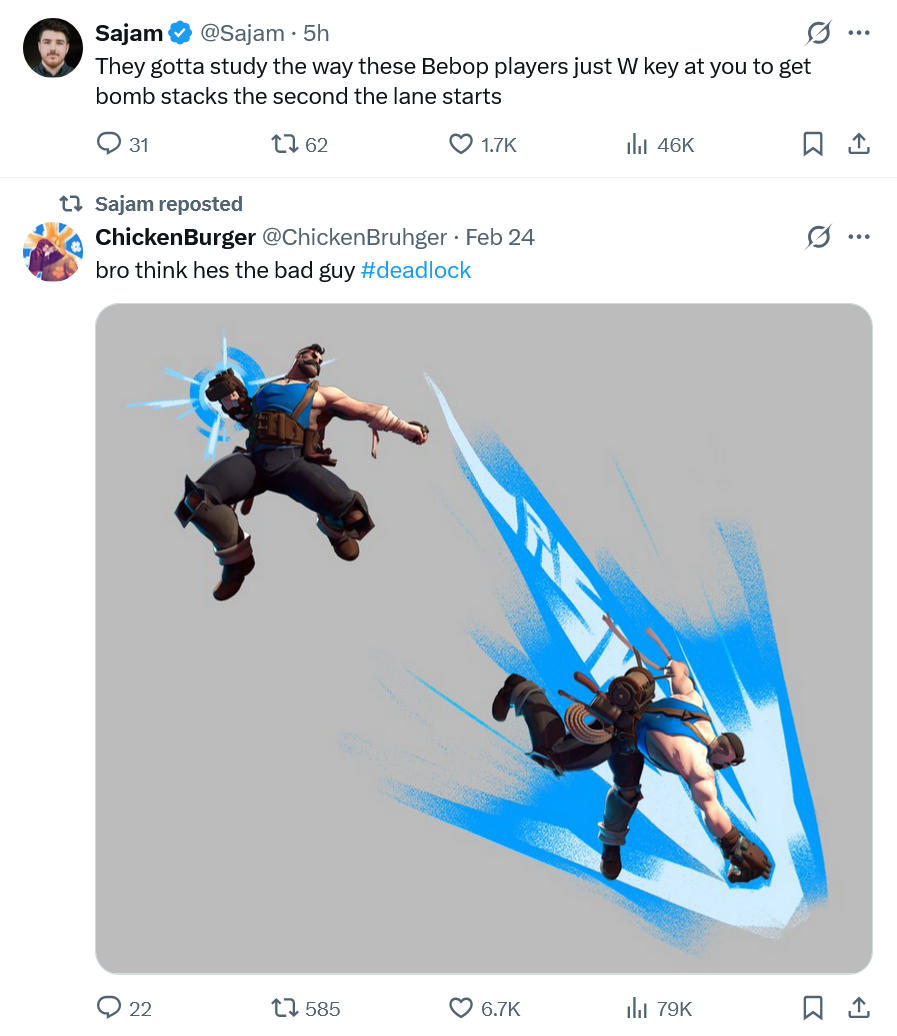
Task: Expand the Deadlock character artwork image
Action: pos(484,638)
